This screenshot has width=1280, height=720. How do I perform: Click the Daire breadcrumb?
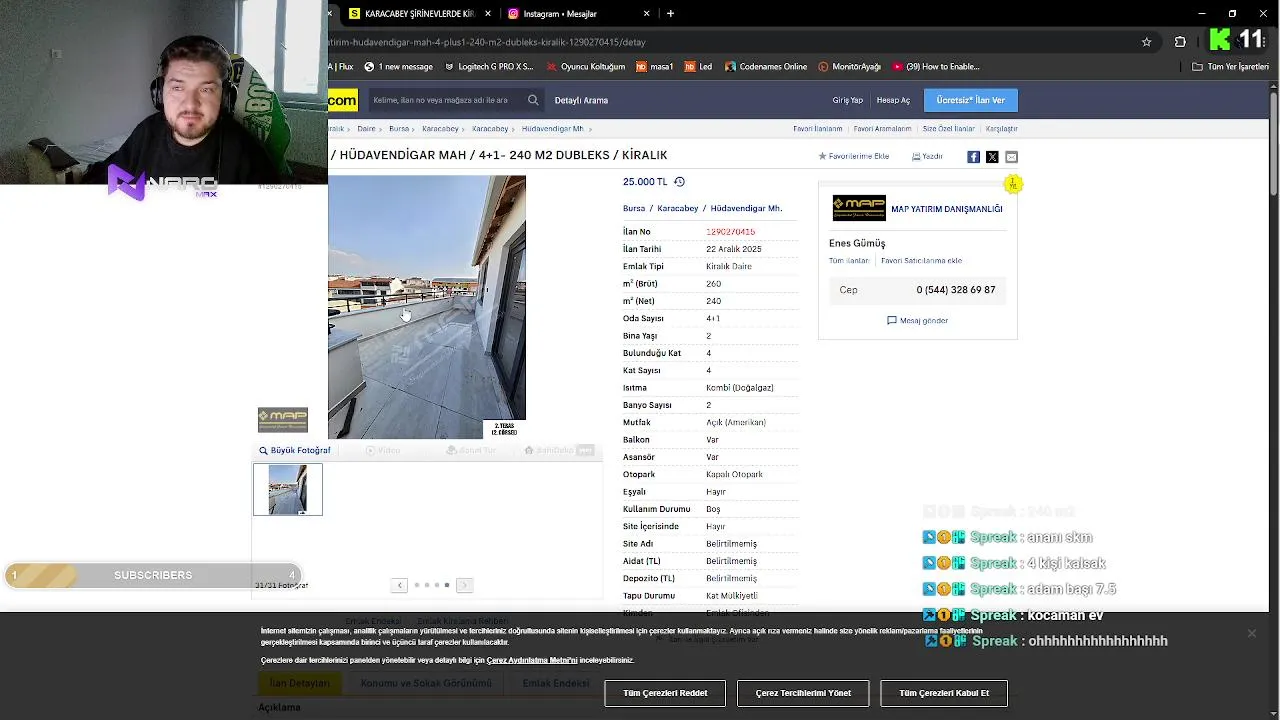(366, 129)
